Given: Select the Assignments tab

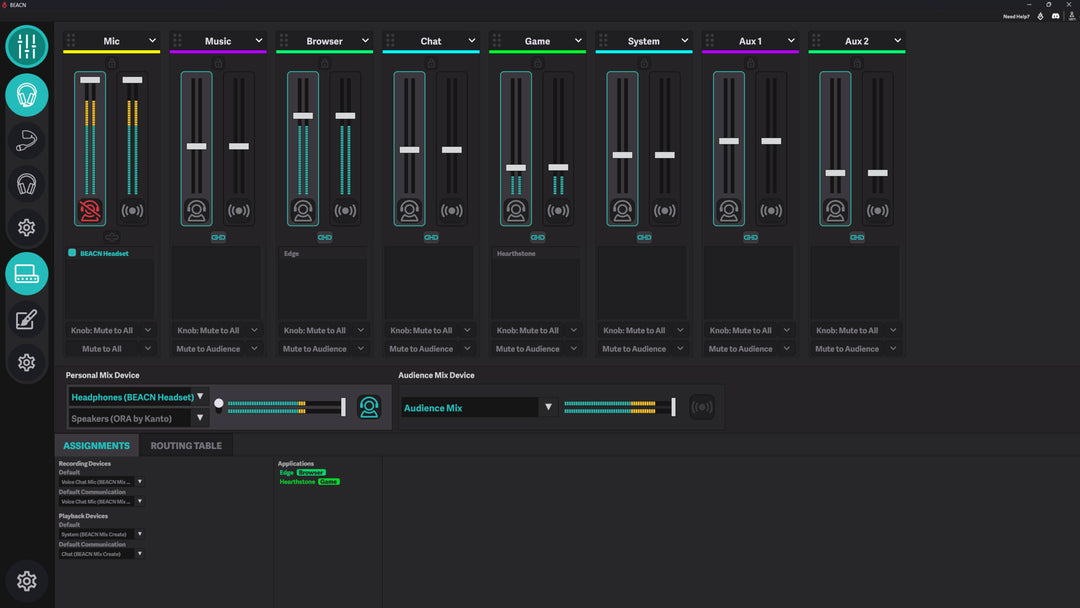Looking at the screenshot, I should pyautogui.click(x=96, y=445).
